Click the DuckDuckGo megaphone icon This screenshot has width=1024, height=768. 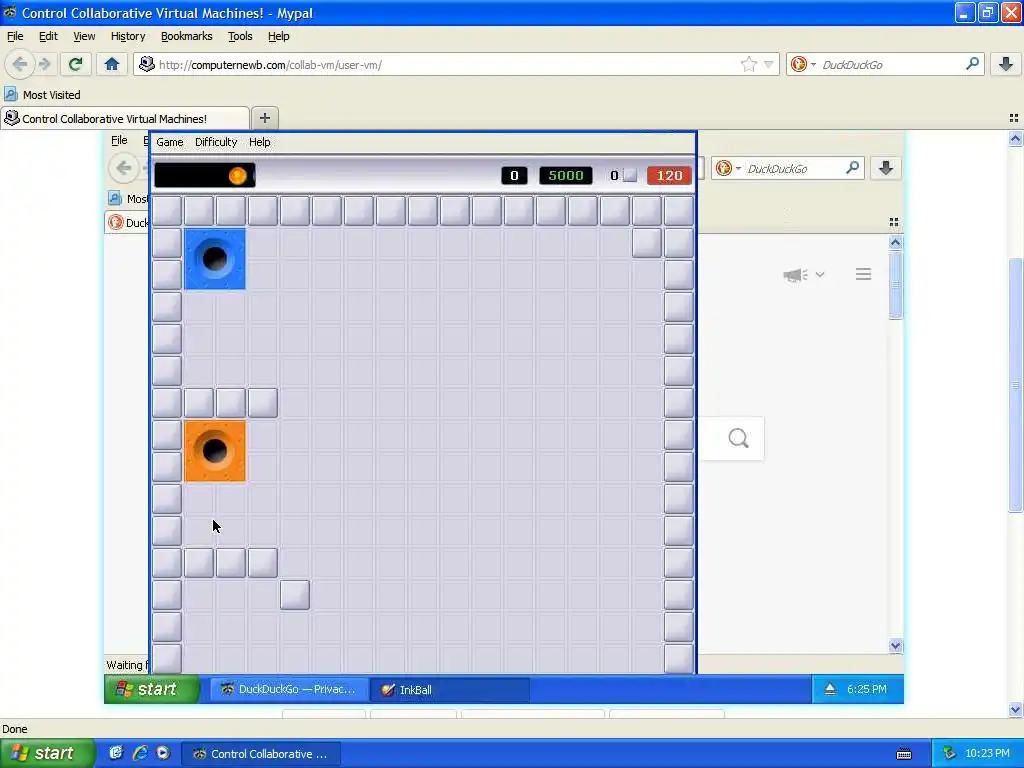[x=795, y=275]
